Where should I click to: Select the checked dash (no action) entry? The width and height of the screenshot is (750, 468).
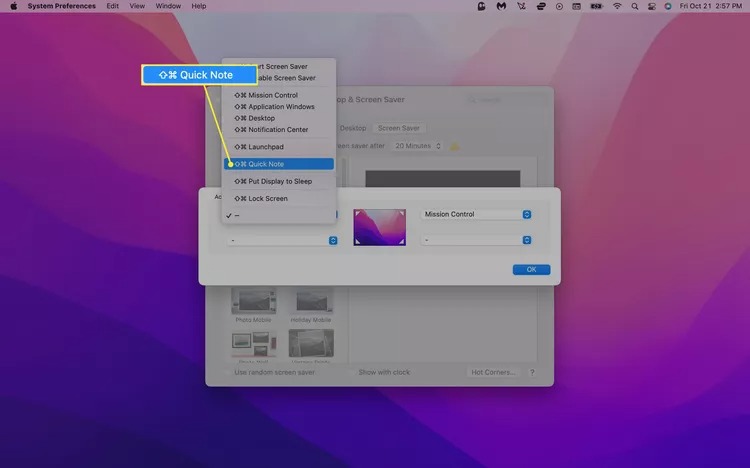279,216
